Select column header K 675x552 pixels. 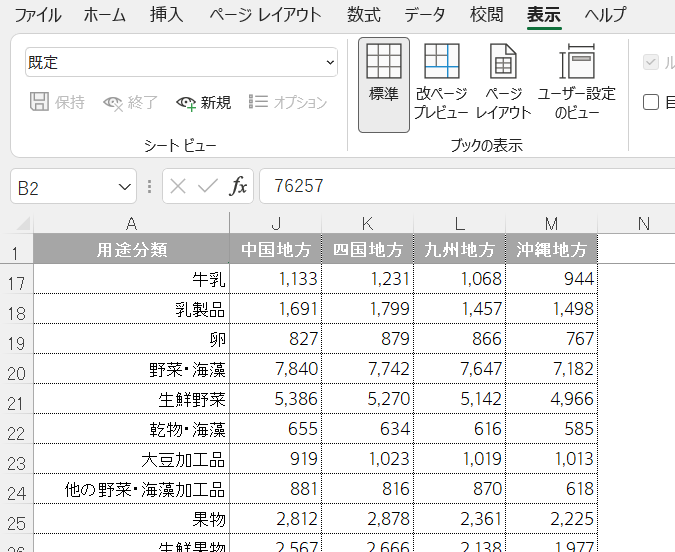[x=367, y=222]
